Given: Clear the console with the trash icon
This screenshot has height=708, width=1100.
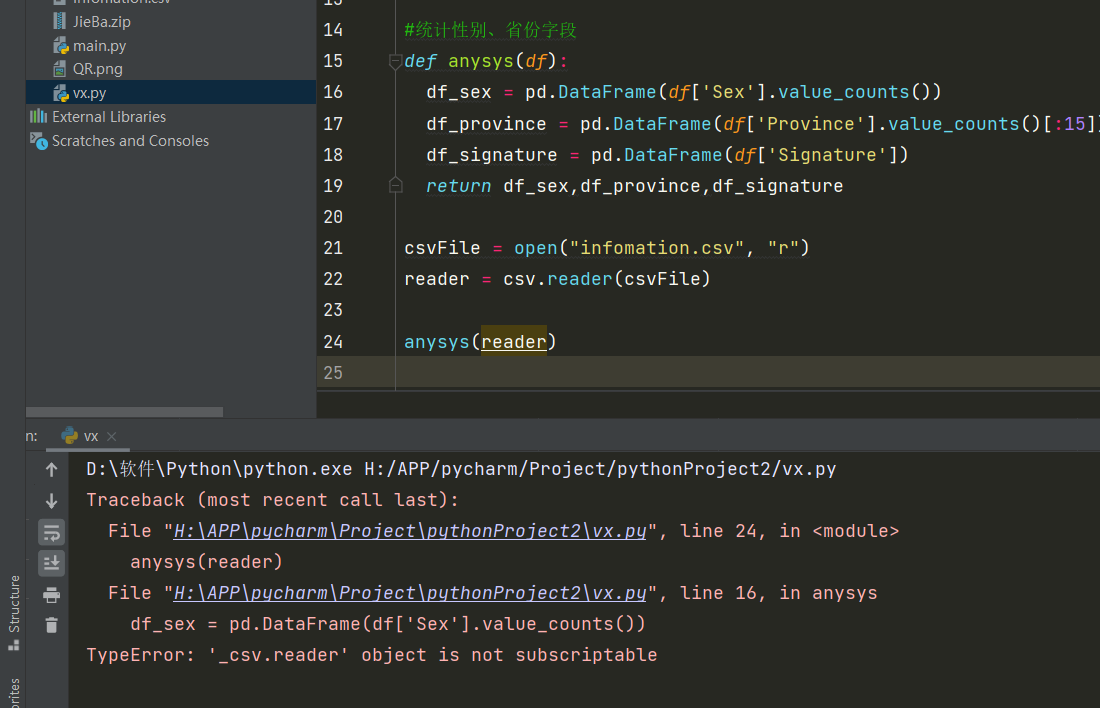Looking at the screenshot, I should [x=52, y=625].
